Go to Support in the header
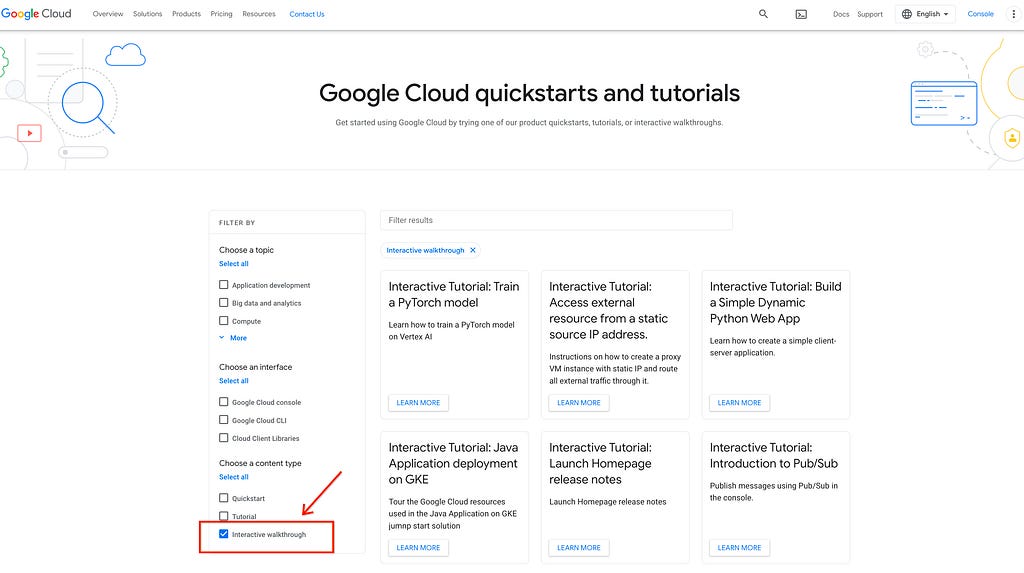The height and width of the screenshot is (573, 1024). pyautogui.click(x=870, y=14)
